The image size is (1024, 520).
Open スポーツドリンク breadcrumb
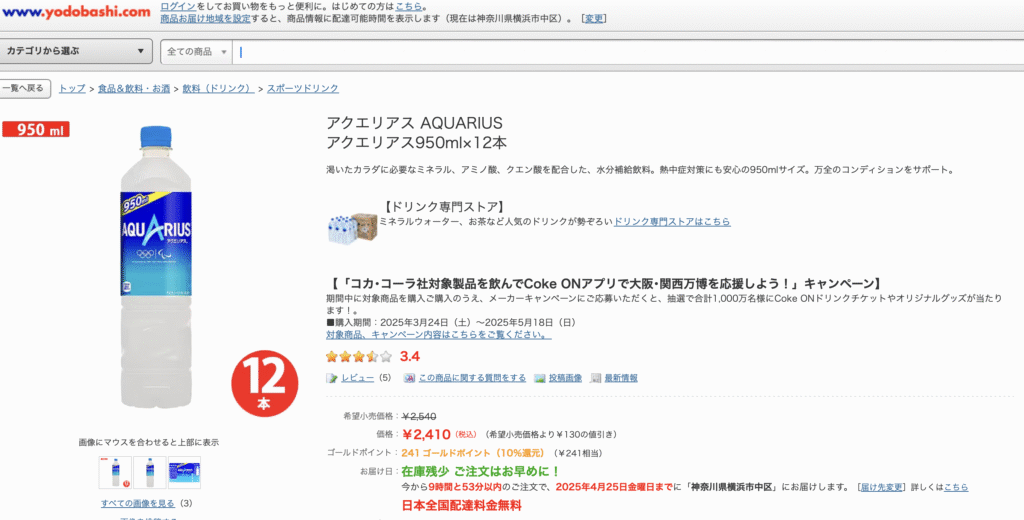coord(302,88)
